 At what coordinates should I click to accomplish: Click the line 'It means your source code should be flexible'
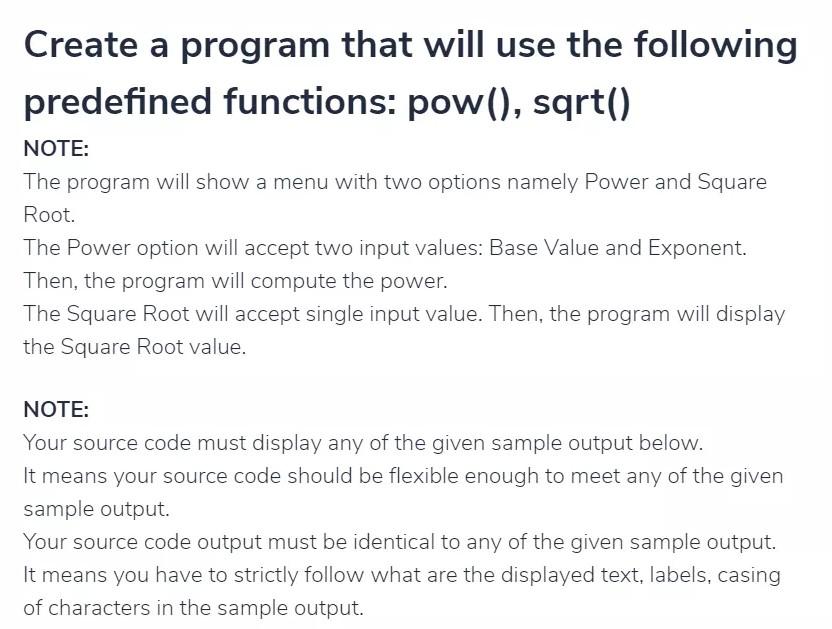click(403, 476)
